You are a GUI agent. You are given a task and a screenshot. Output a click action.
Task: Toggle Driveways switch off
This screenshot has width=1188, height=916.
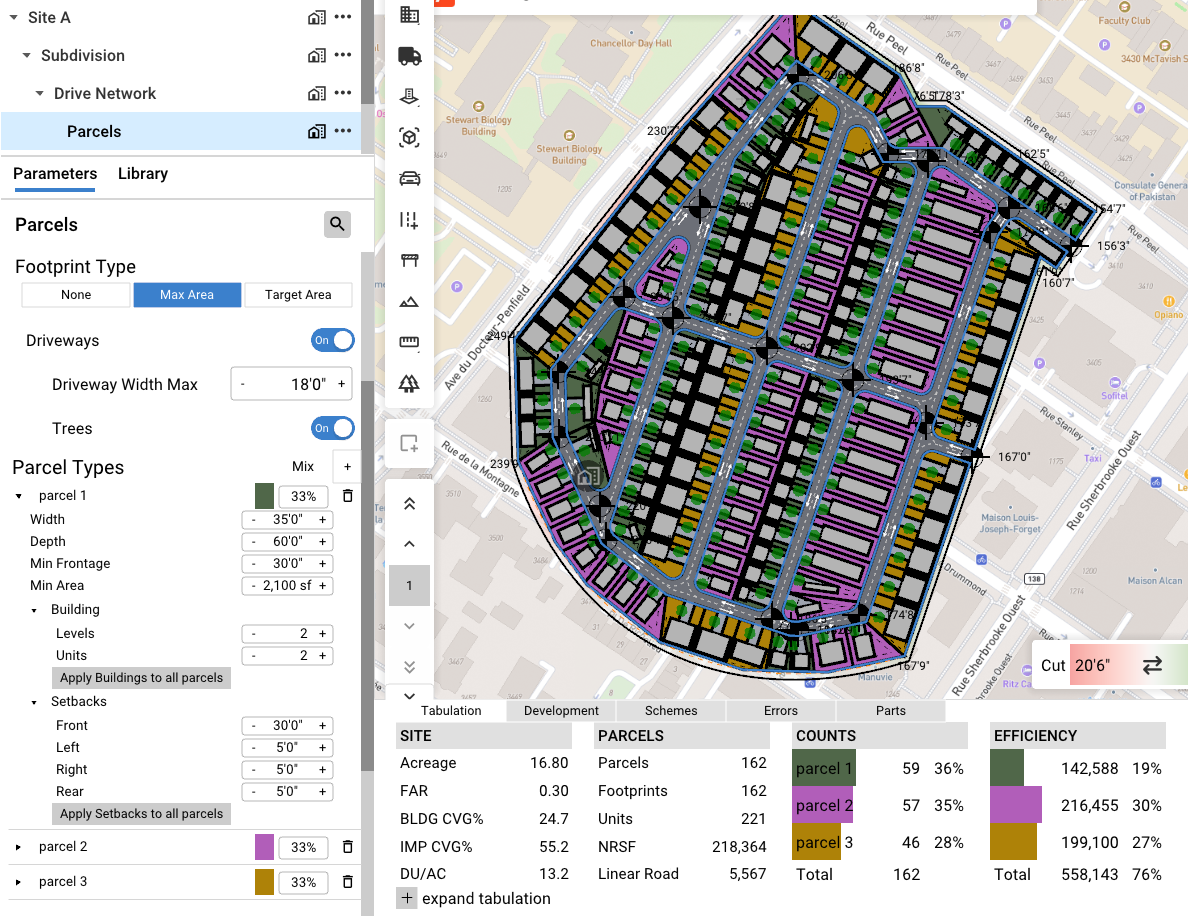tap(333, 340)
